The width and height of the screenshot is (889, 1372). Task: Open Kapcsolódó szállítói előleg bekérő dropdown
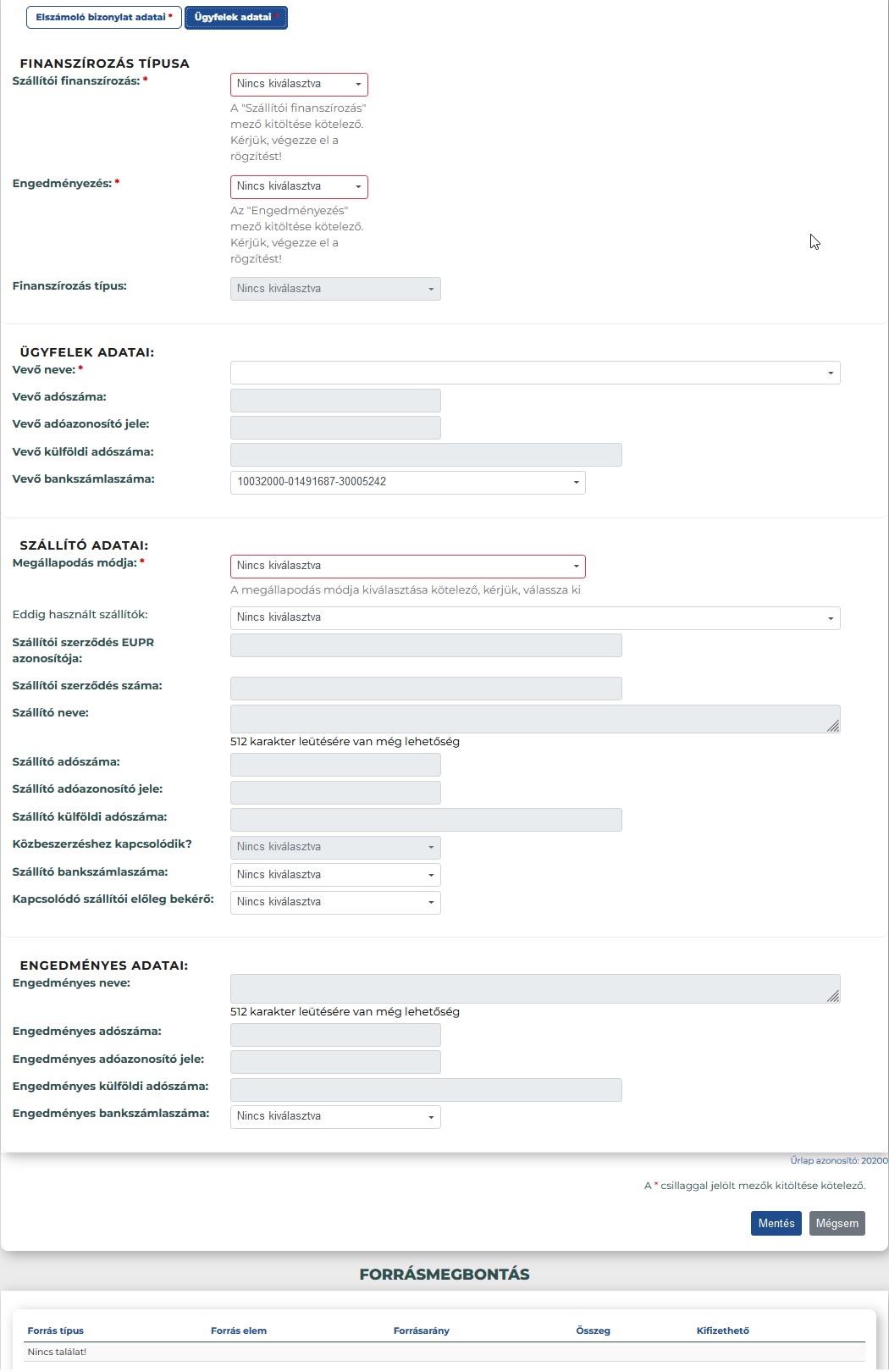pyautogui.click(x=335, y=902)
